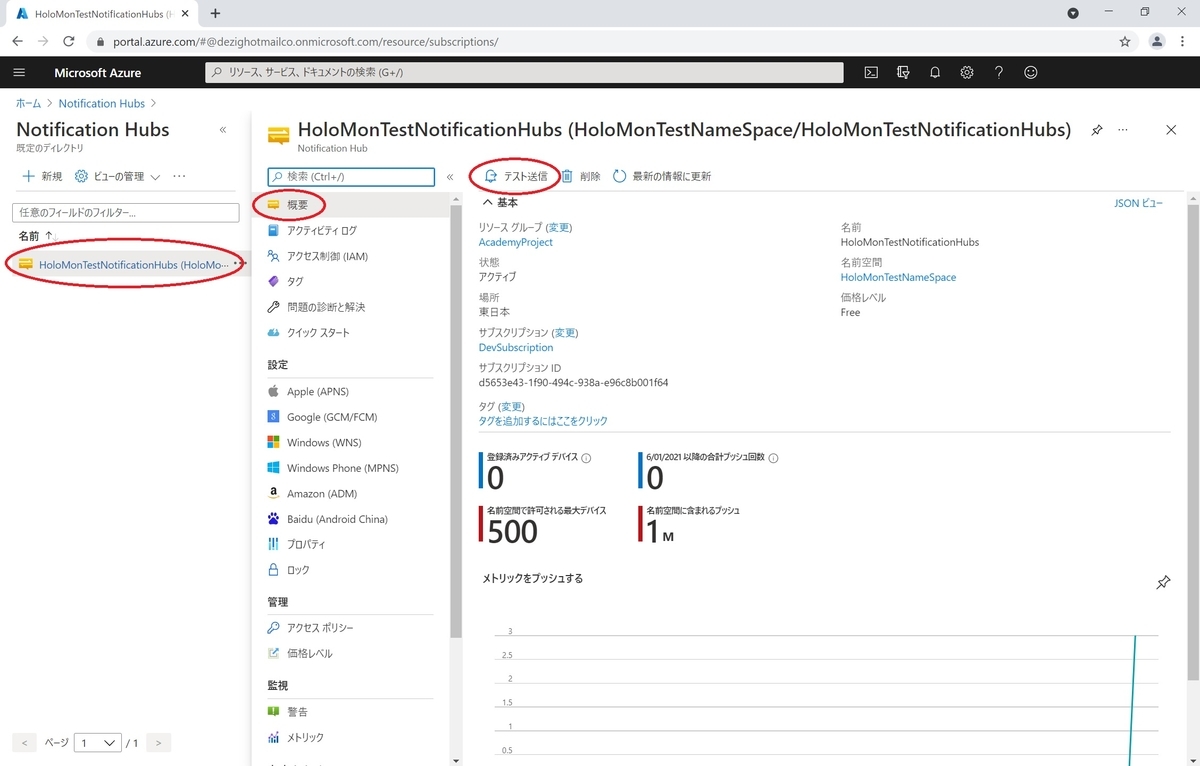Open a new browser tab
Viewport: 1200px width, 766px height.
[x=215, y=13]
